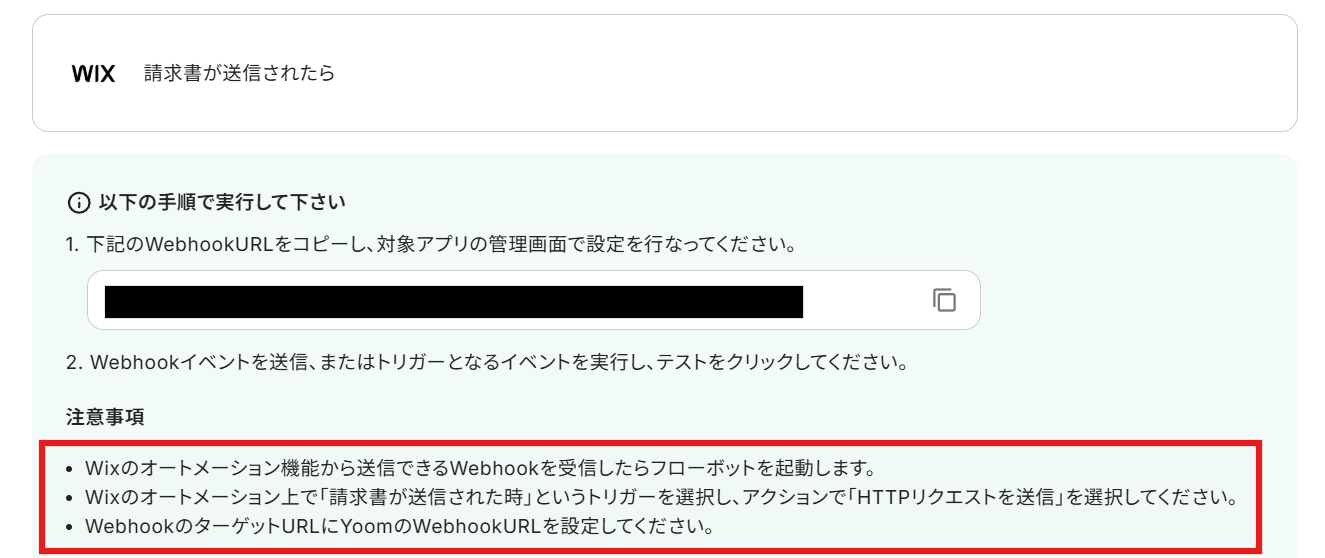
Task: Click step 2 text about sending a Webhook event
Action: 487,362
